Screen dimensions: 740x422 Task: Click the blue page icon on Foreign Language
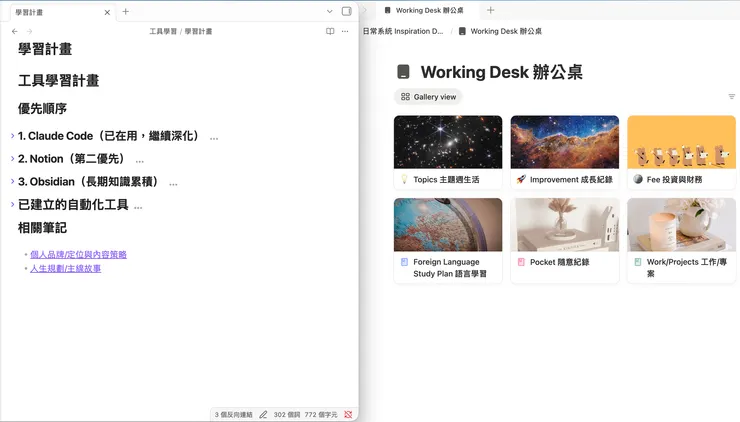click(x=404, y=262)
